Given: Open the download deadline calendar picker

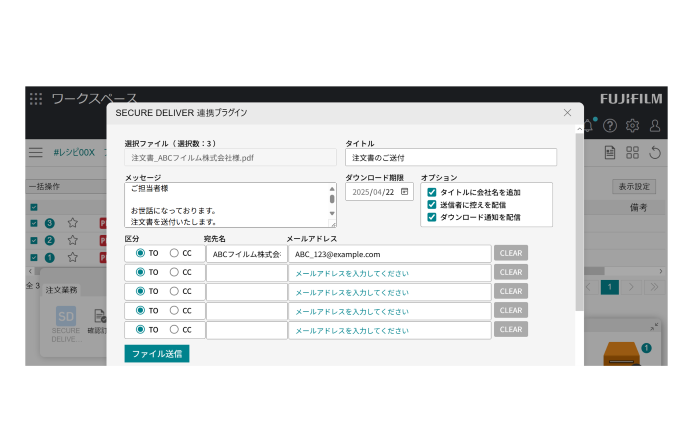Looking at the screenshot, I should click(x=405, y=192).
